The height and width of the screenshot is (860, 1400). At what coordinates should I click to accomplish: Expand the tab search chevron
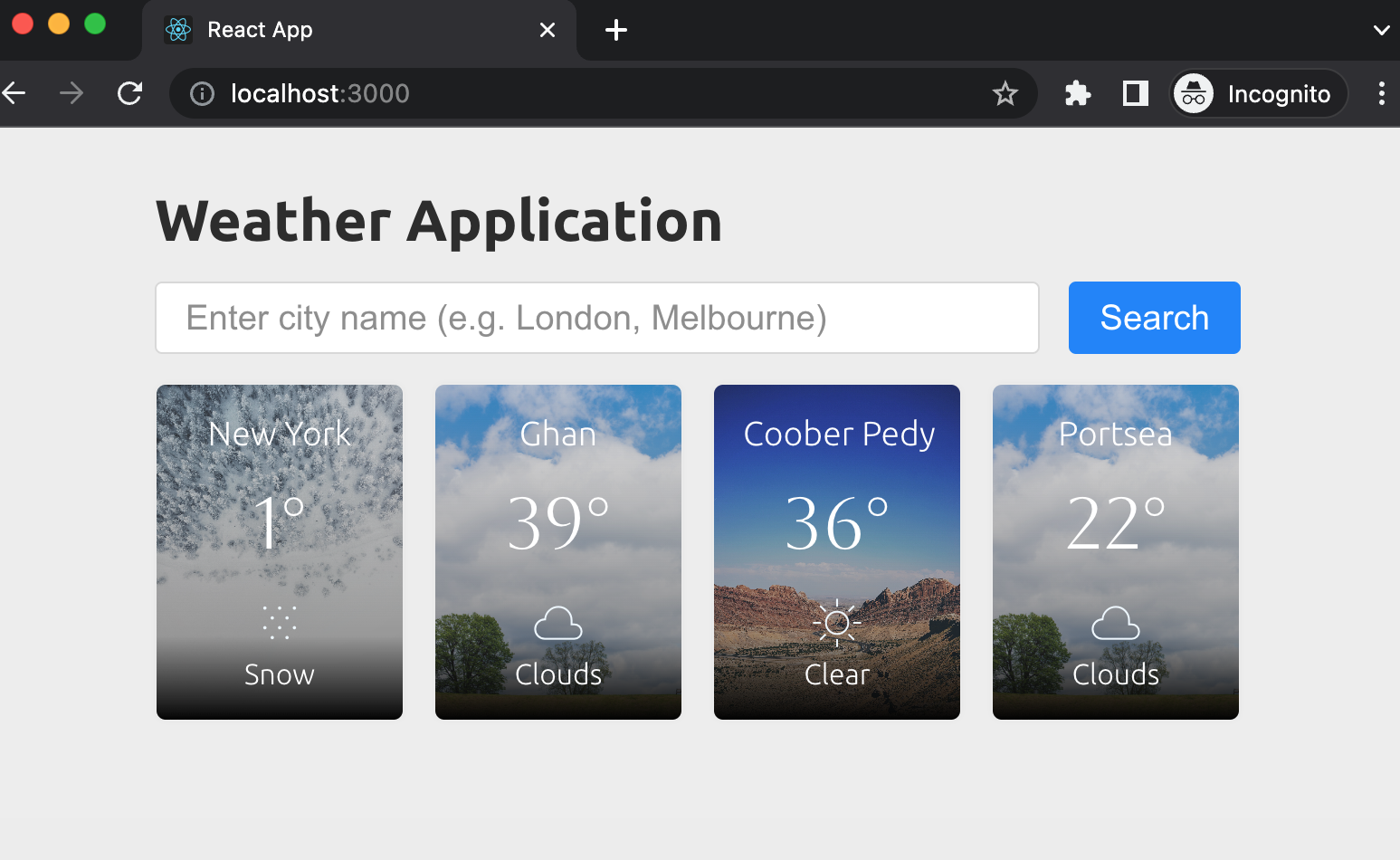(1381, 30)
